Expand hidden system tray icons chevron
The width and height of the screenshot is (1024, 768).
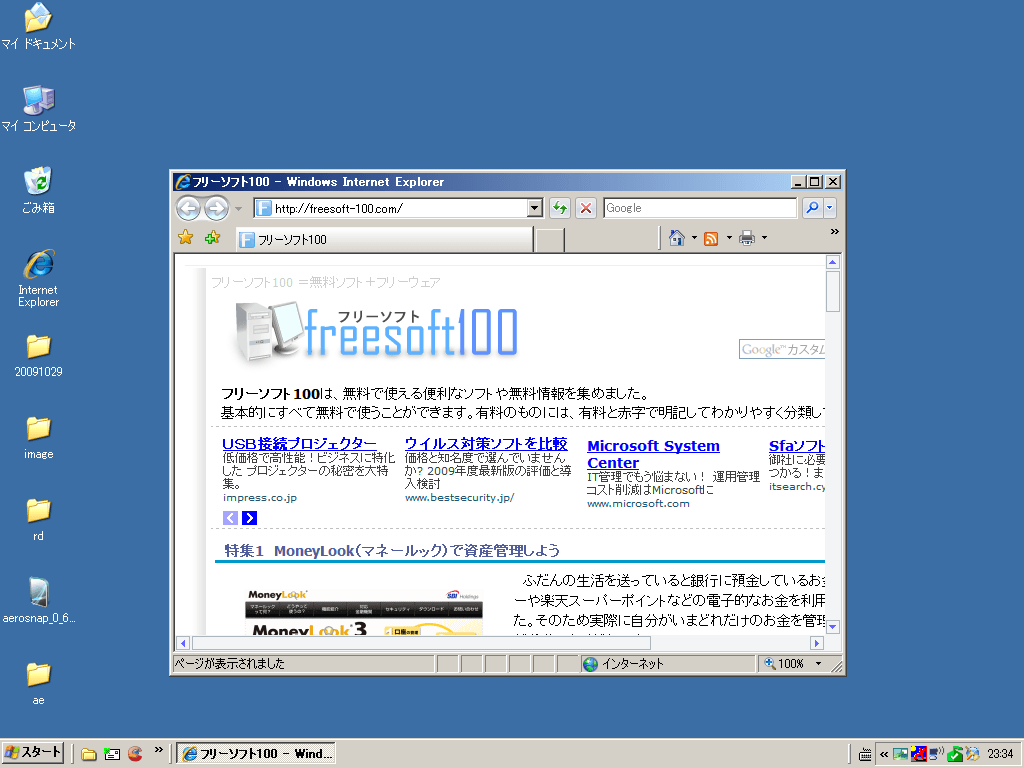coord(884,754)
